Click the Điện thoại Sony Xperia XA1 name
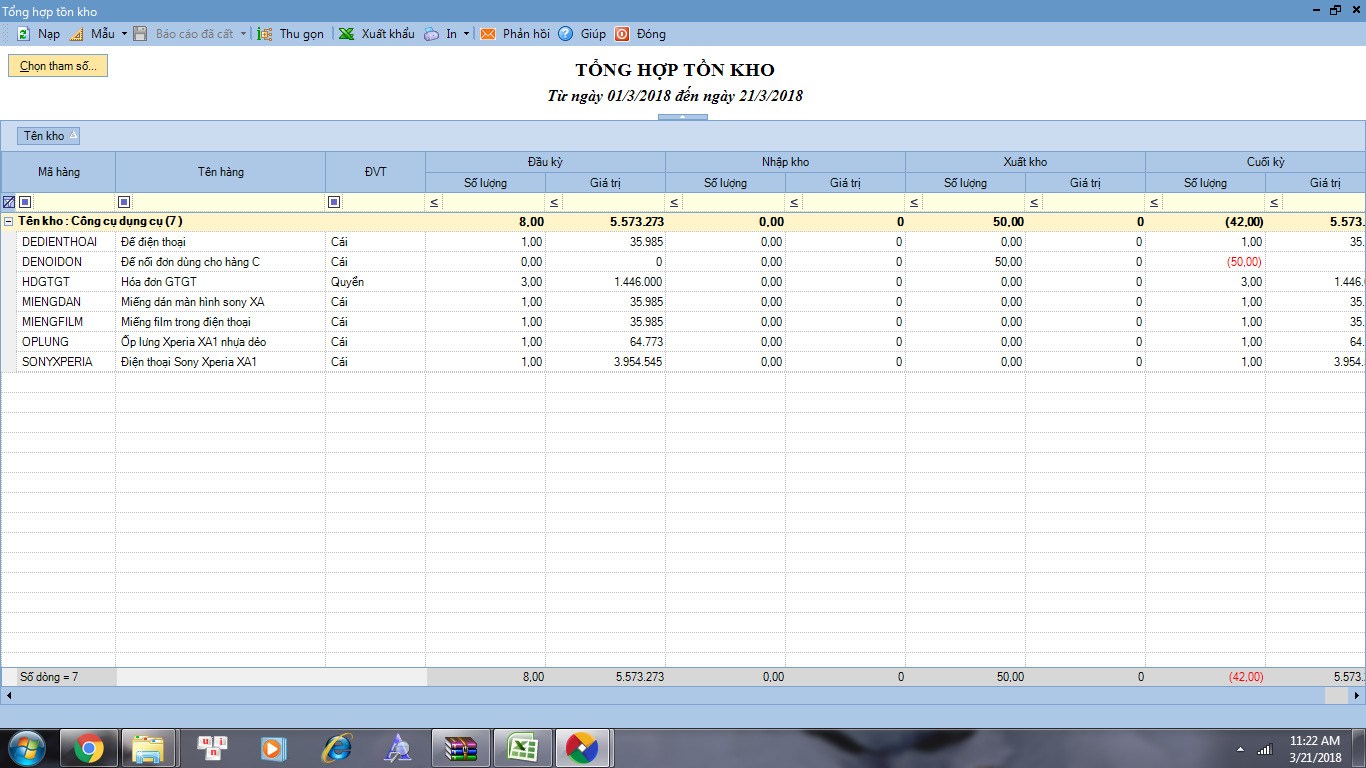 (189, 362)
